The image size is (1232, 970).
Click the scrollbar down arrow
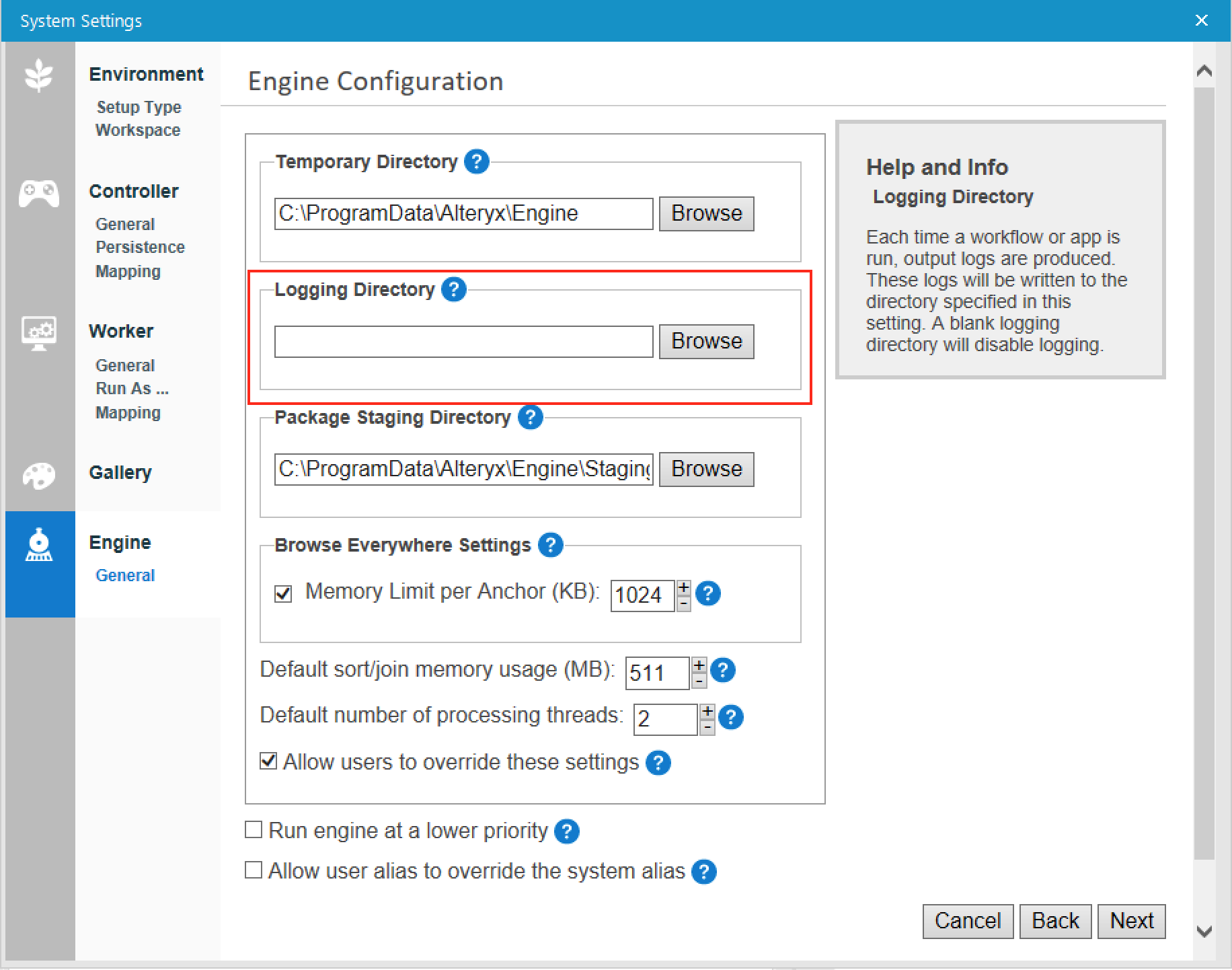[x=1204, y=932]
